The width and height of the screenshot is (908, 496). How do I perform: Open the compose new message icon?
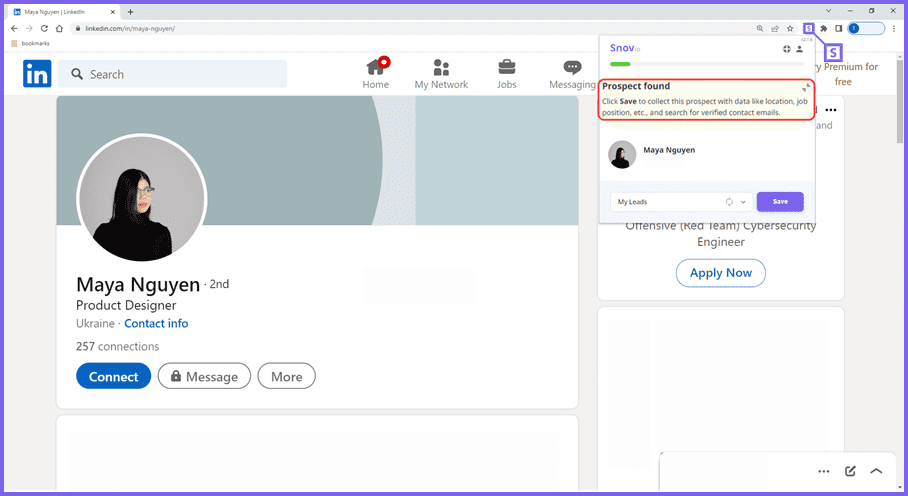point(850,471)
